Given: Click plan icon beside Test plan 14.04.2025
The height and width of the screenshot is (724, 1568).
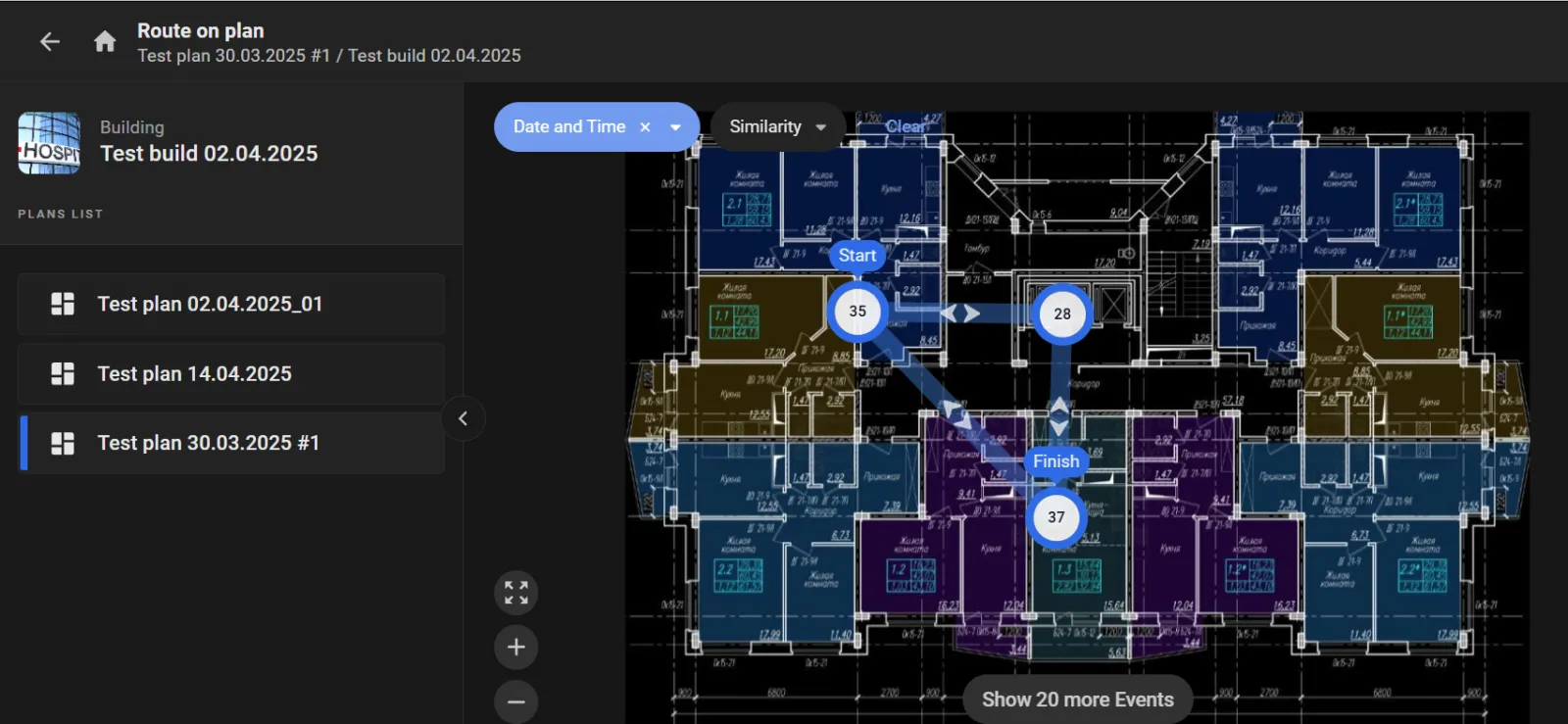Looking at the screenshot, I should (x=63, y=374).
